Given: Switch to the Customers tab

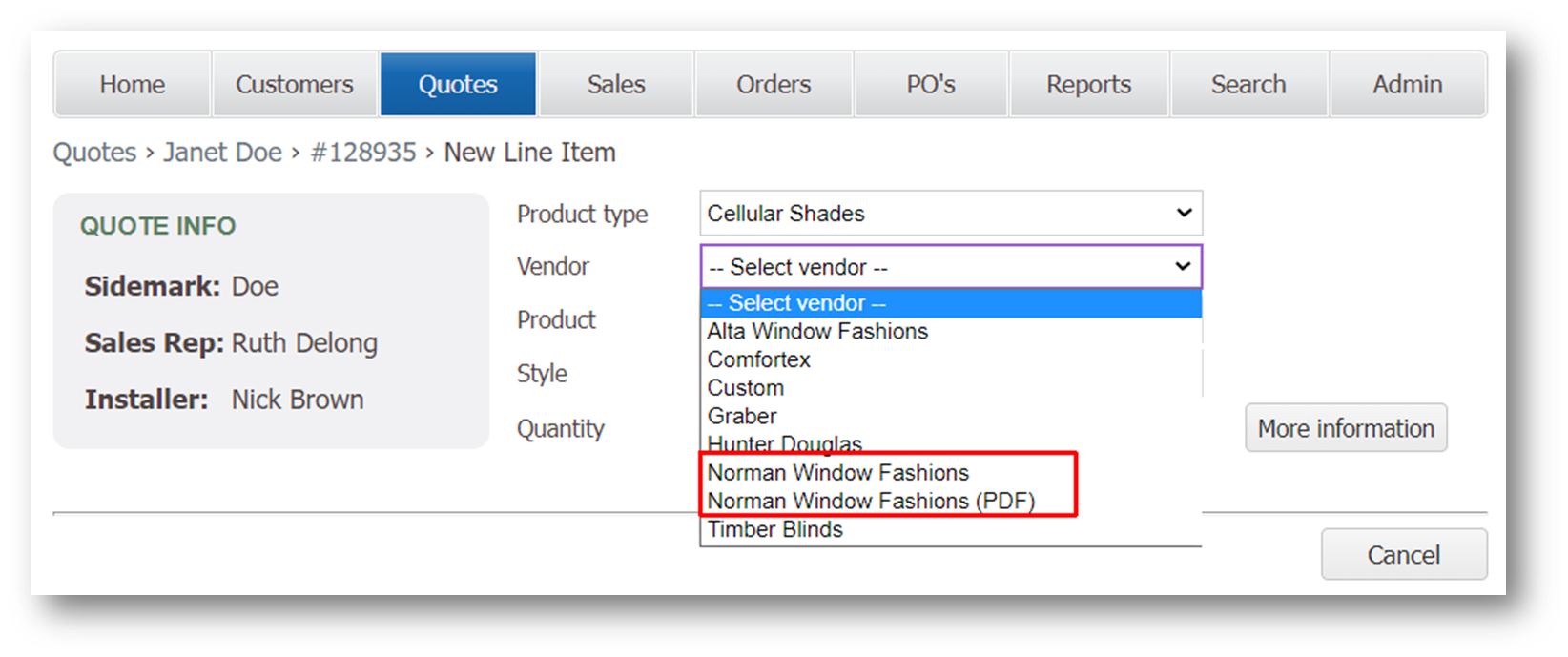Looking at the screenshot, I should pos(294,85).
